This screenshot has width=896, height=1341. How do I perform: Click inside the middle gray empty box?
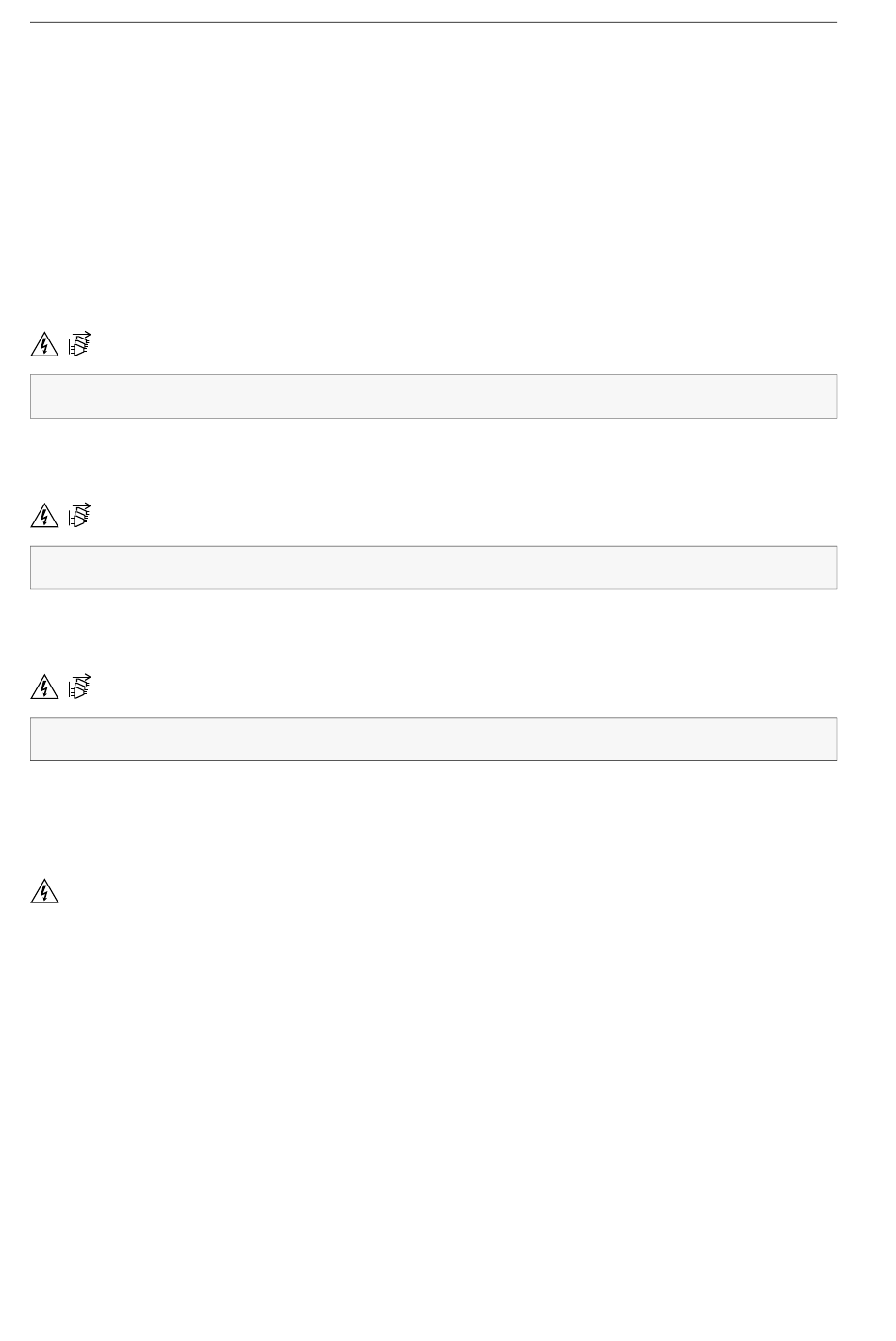pos(434,568)
